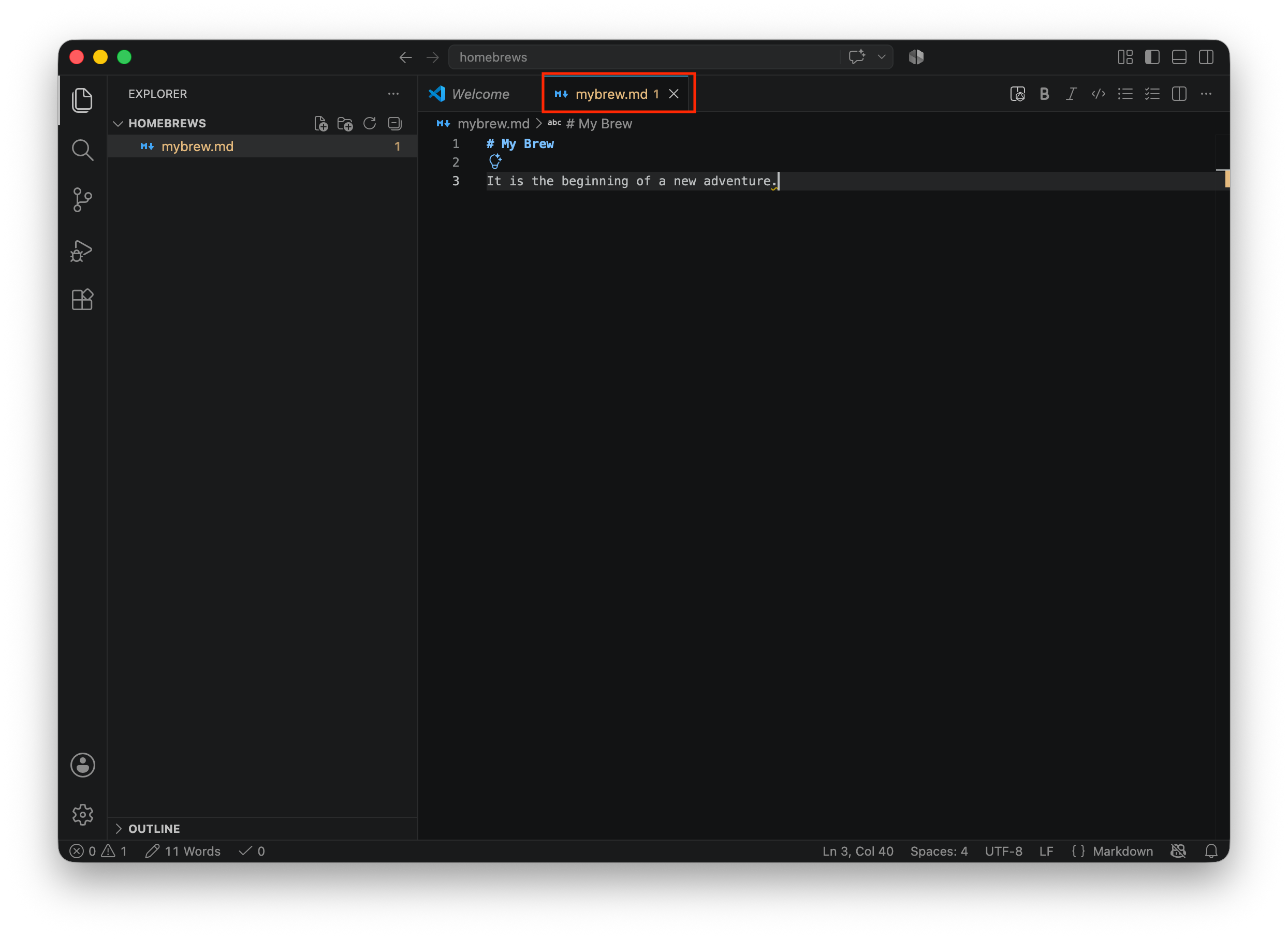This screenshot has height=939, width=1288.
Task: Collapse all folders in Explorer
Action: (395, 124)
